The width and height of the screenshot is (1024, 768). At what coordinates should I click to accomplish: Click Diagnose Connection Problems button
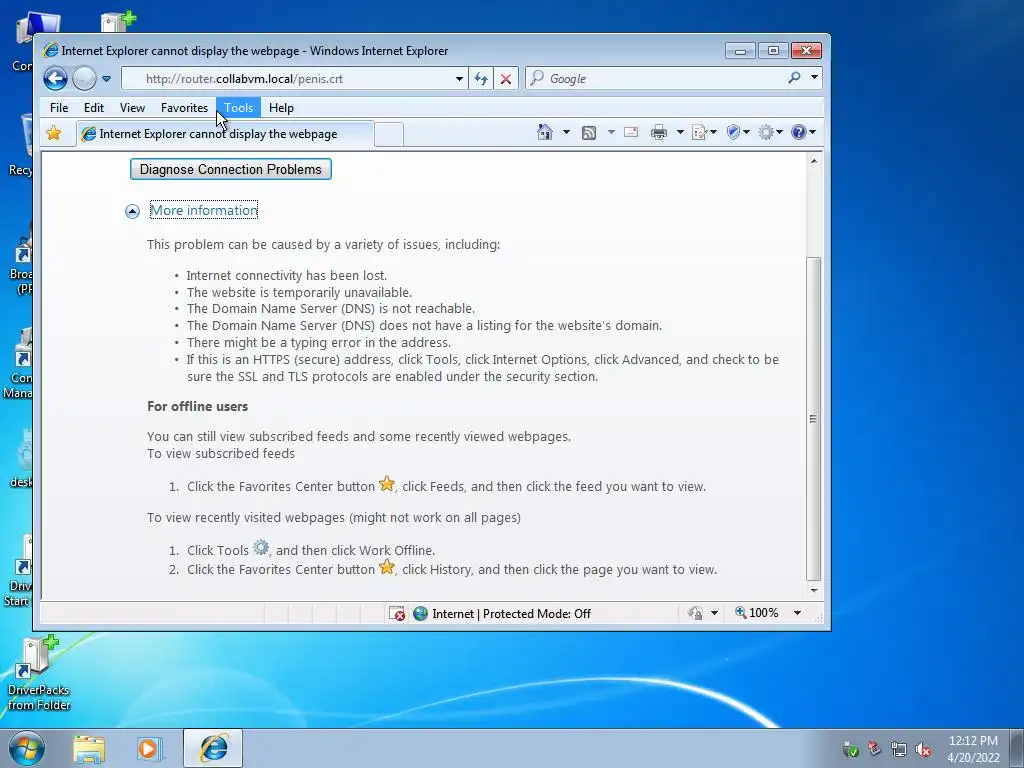pyautogui.click(x=231, y=169)
